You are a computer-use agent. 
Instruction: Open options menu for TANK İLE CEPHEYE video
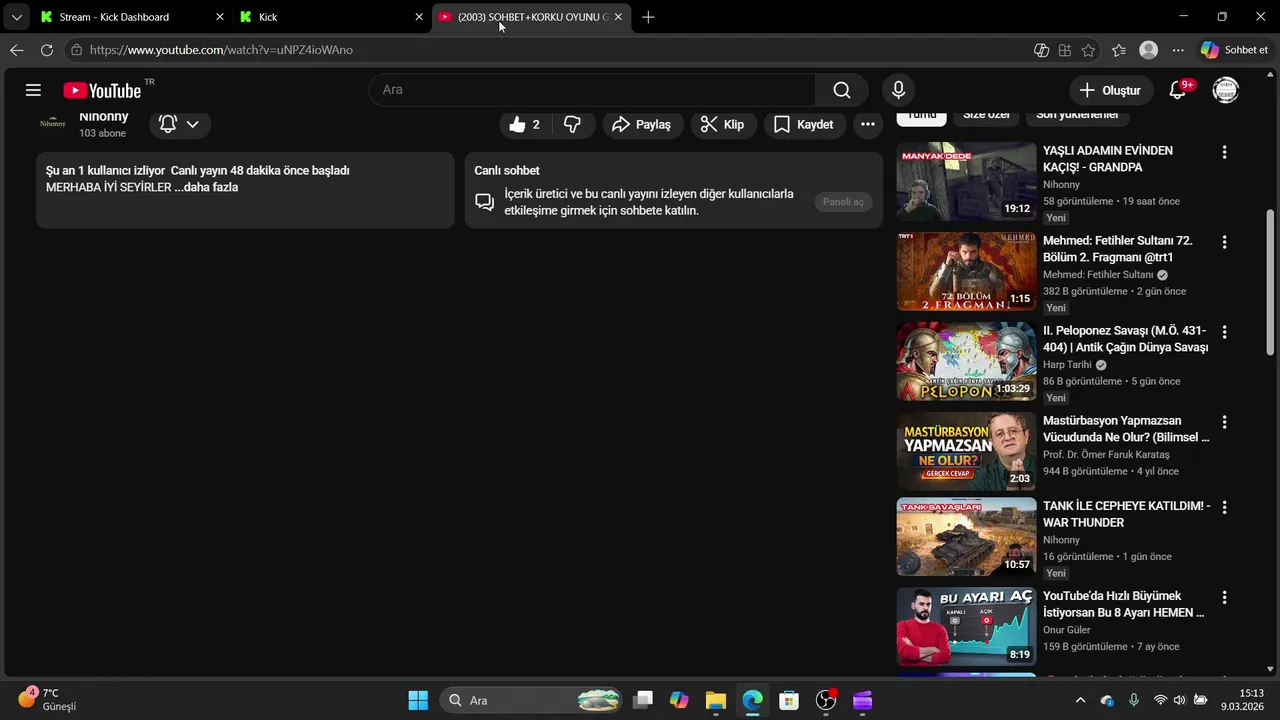(1224, 507)
